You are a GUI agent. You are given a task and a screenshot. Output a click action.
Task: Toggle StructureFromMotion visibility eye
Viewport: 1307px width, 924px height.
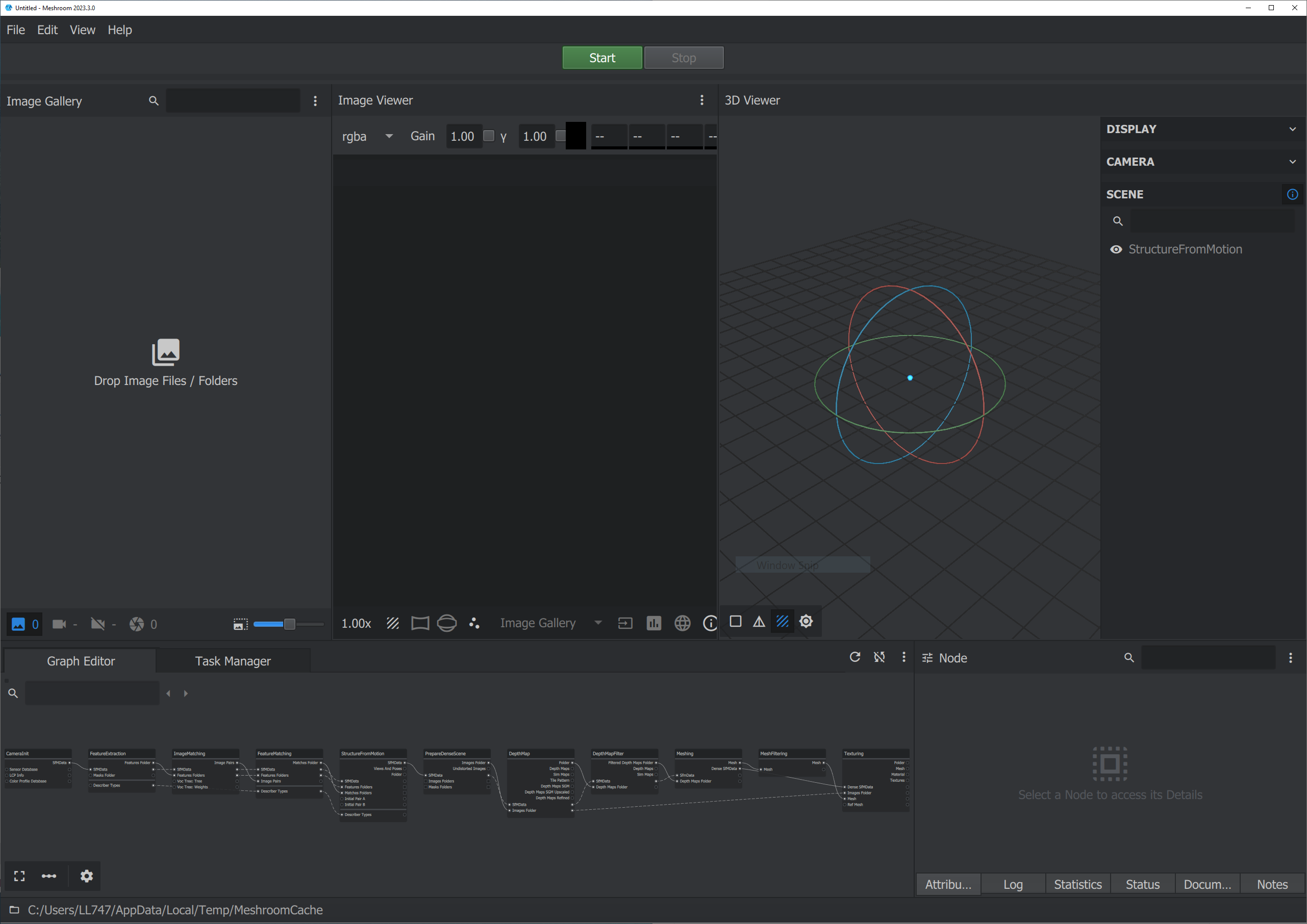(x=1116, y=249)
